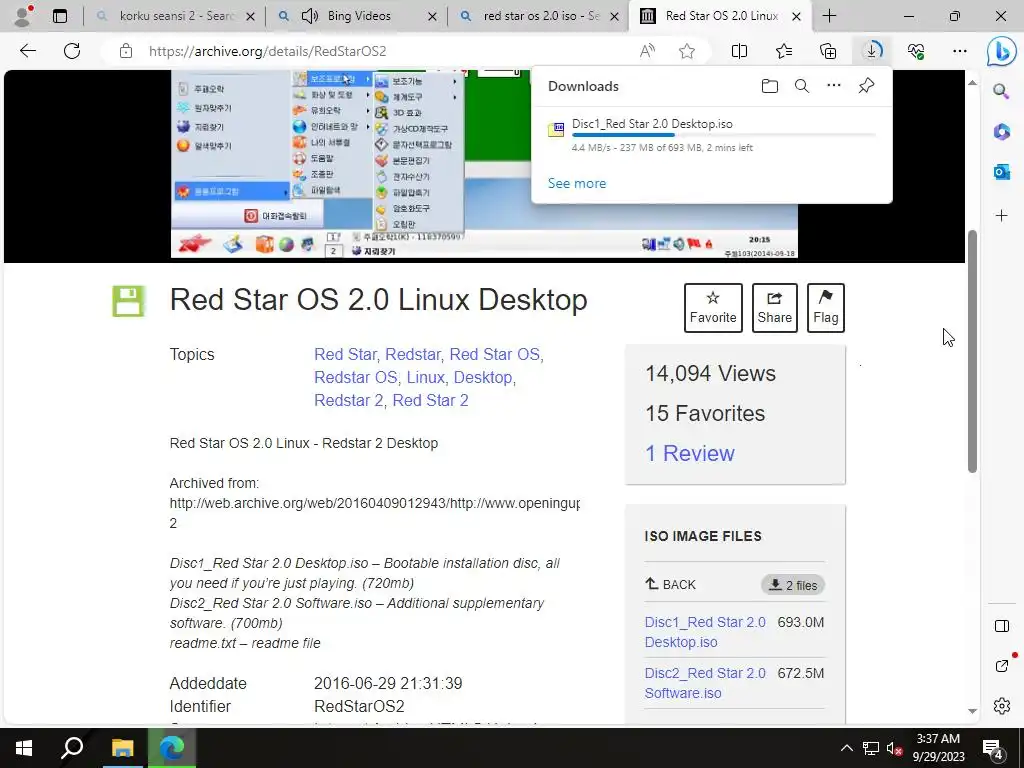The image size is (1024, 768).
Task: Click the site lock icon in address bar
Action: [x=126, y=51]
